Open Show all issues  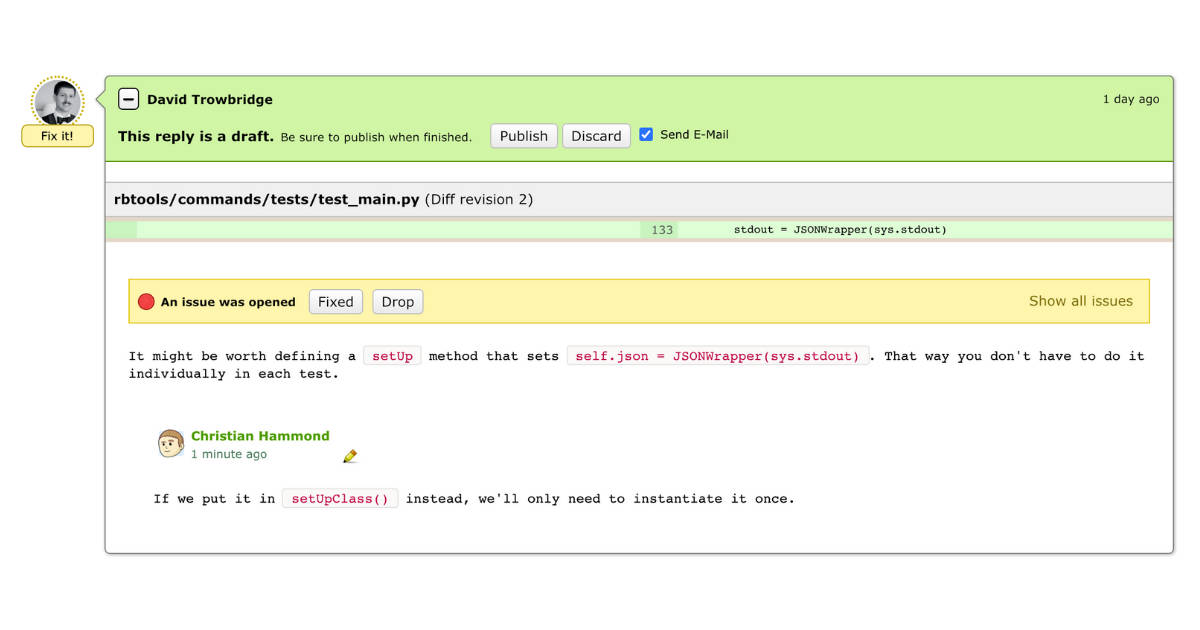click(x=1081, y=300)
